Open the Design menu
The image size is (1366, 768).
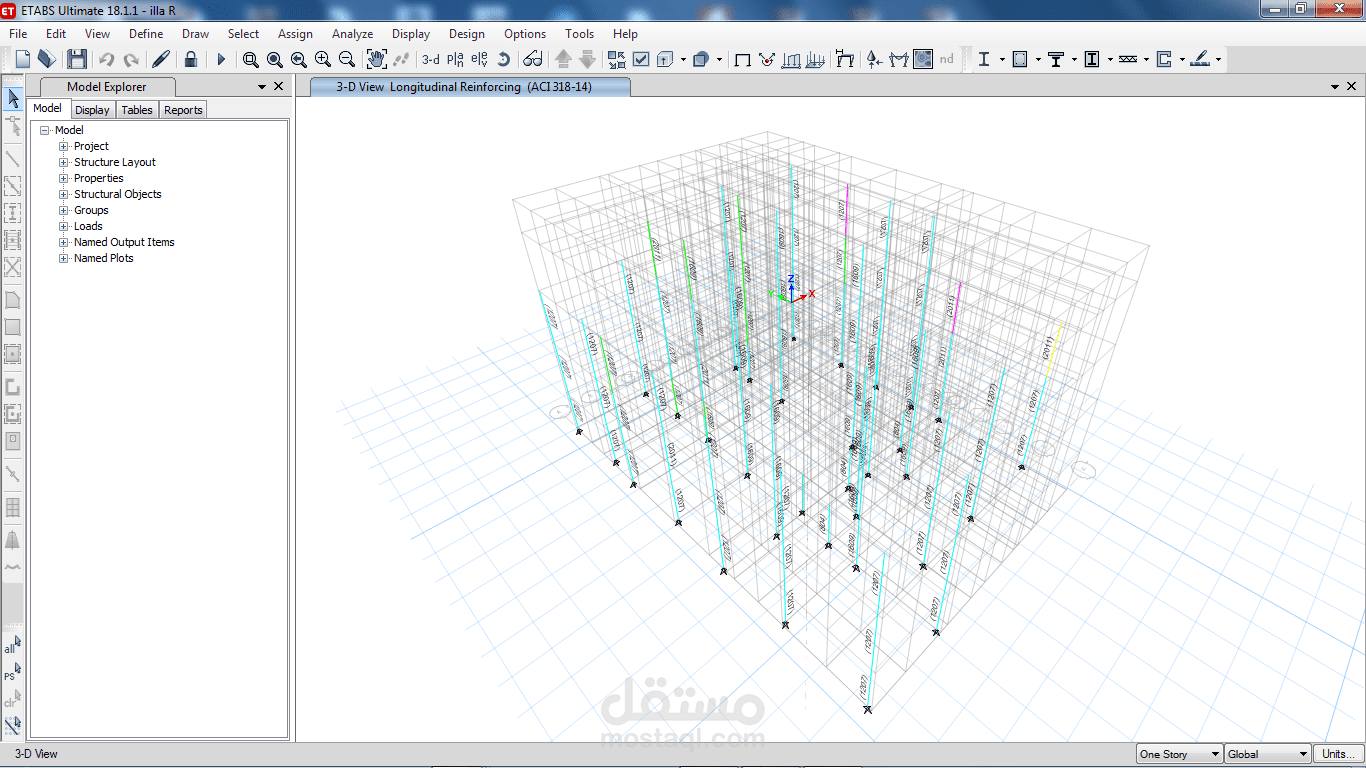[466, 34]
